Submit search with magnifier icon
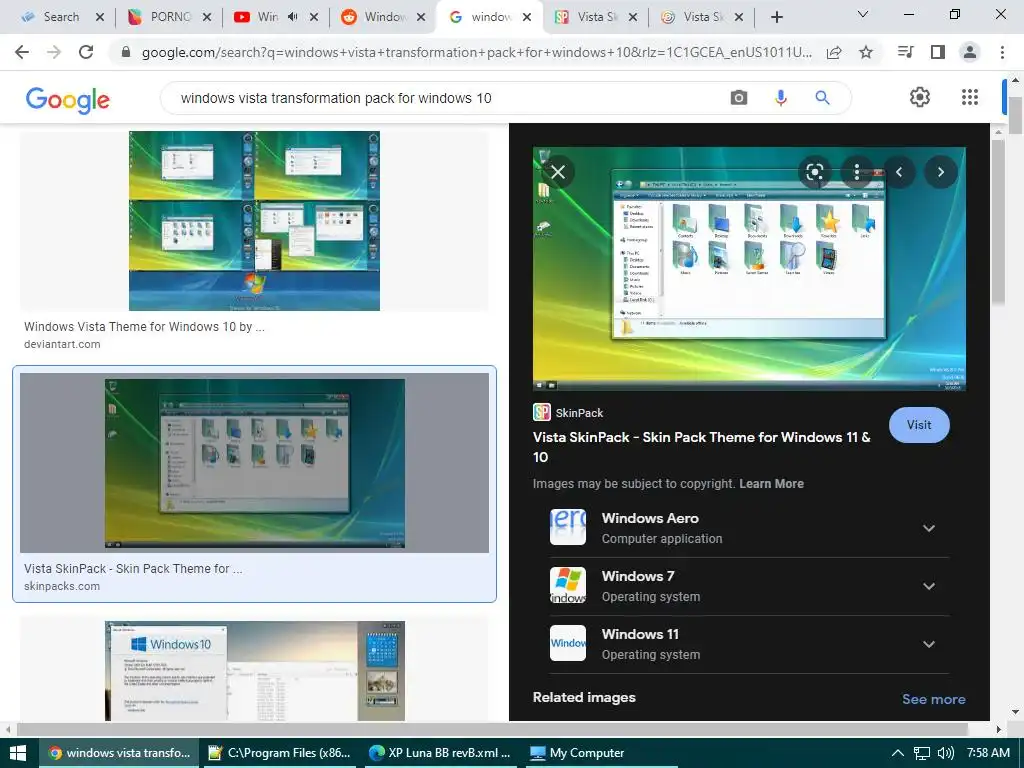Image resolution: width=1024 pixels, height=768 pixels. 822,98
